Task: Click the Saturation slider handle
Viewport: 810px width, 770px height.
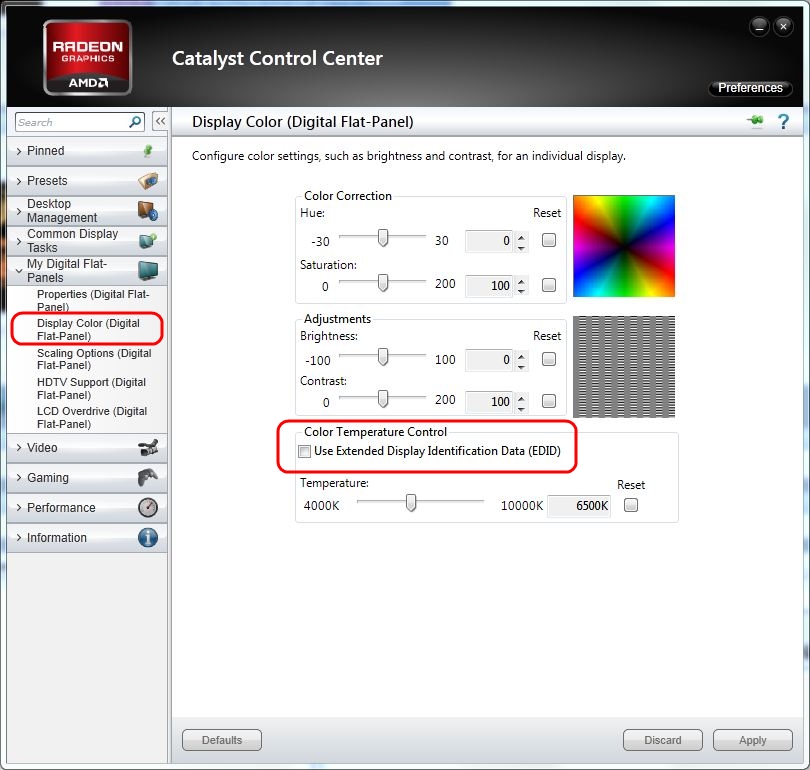Action: tap(383, 282)
